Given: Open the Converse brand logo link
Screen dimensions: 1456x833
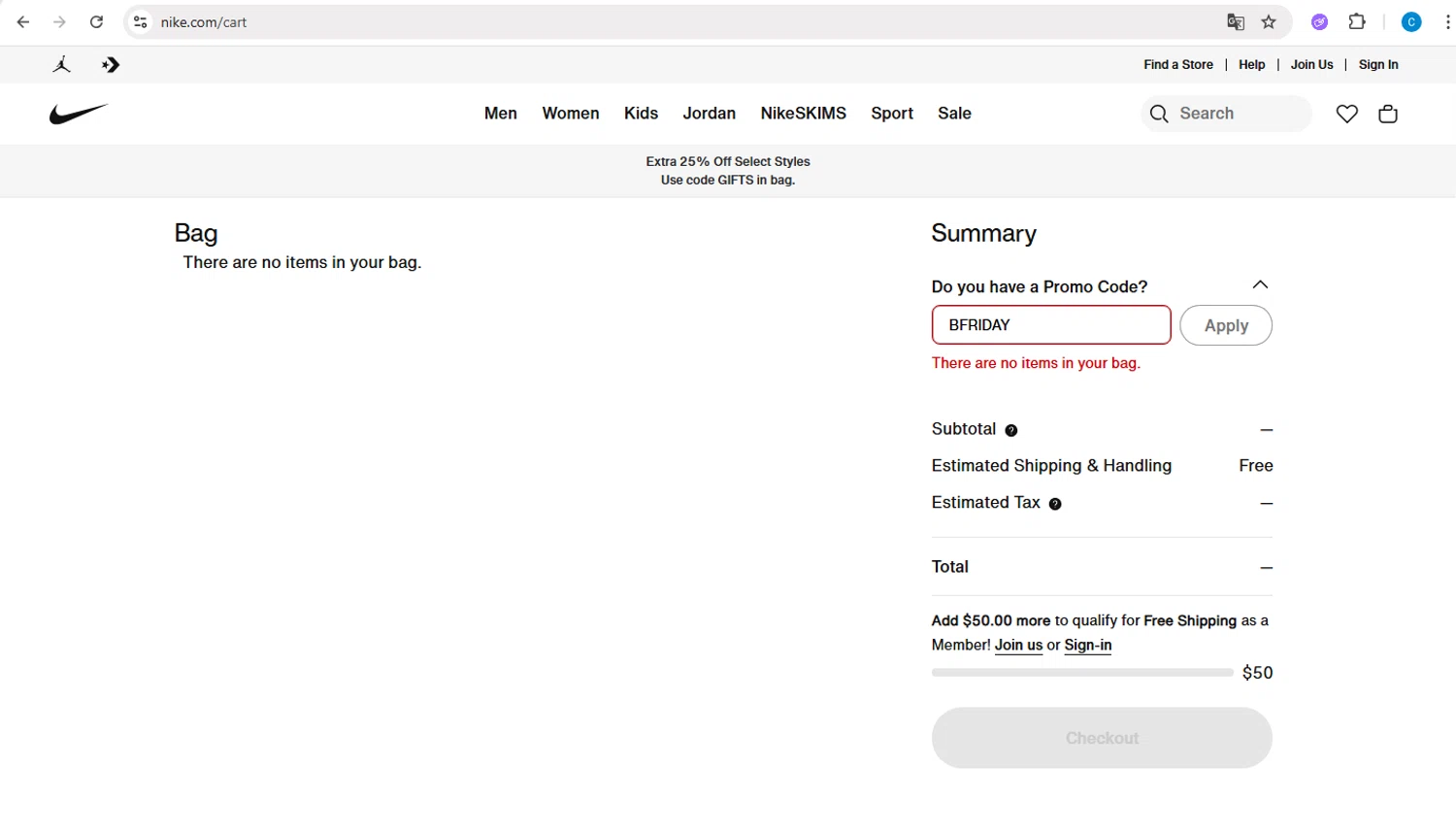Looking at the screenshot, I should (111, 65).
